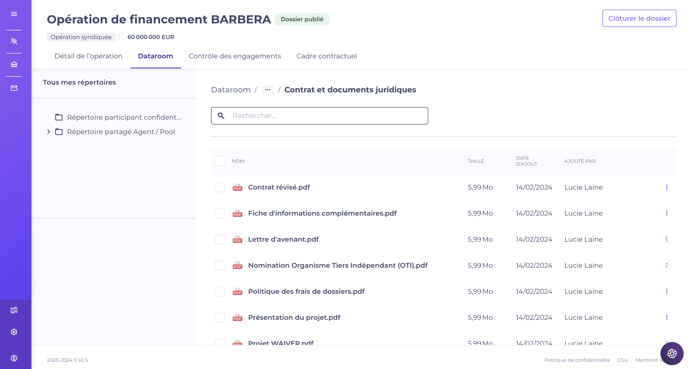Tick the select-all checkbox in table header

click(220, 161)
